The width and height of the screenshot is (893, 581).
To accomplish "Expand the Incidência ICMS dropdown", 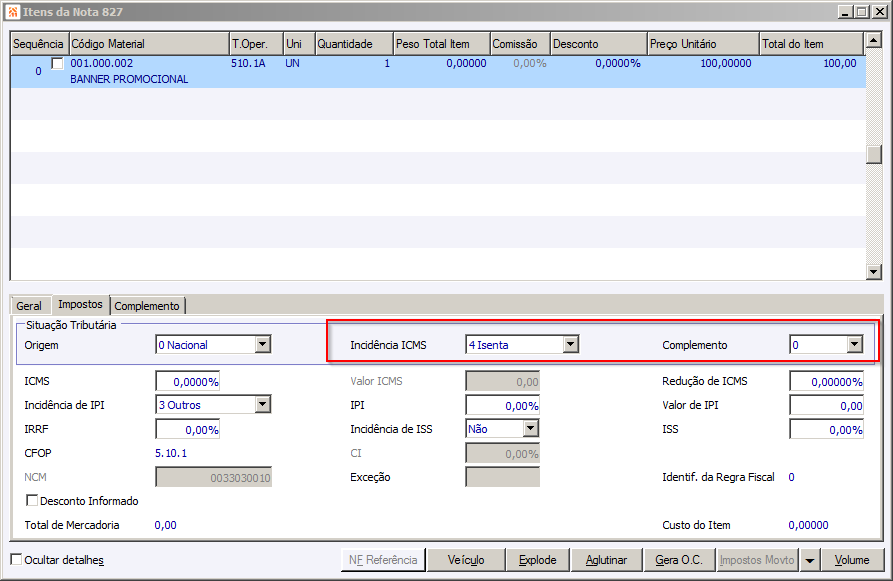I will (x=570, y=345).
